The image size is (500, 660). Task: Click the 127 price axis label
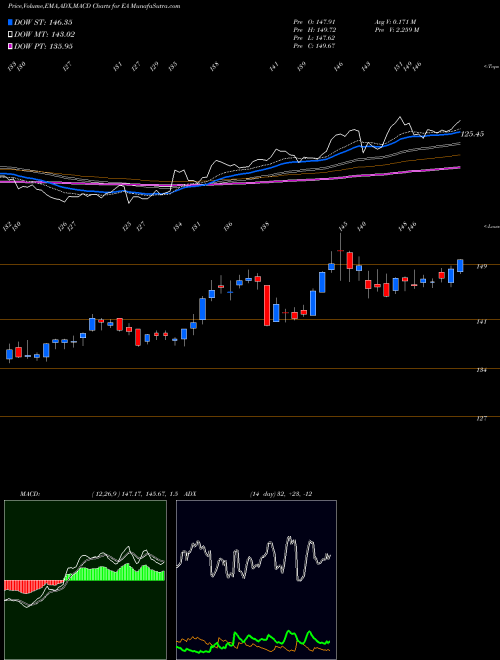pos(482,418)
